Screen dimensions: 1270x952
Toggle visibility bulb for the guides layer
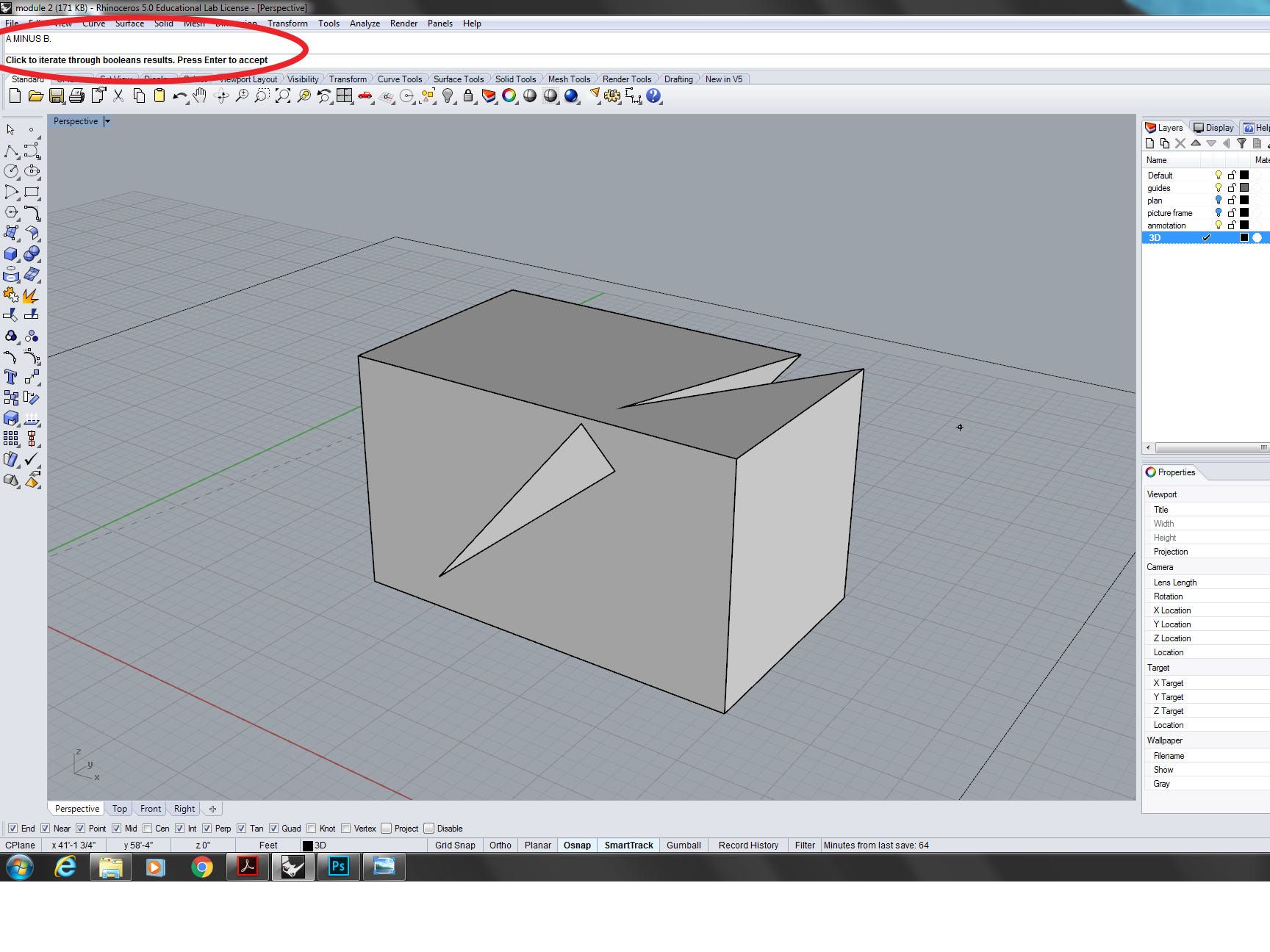point(1219,187)
